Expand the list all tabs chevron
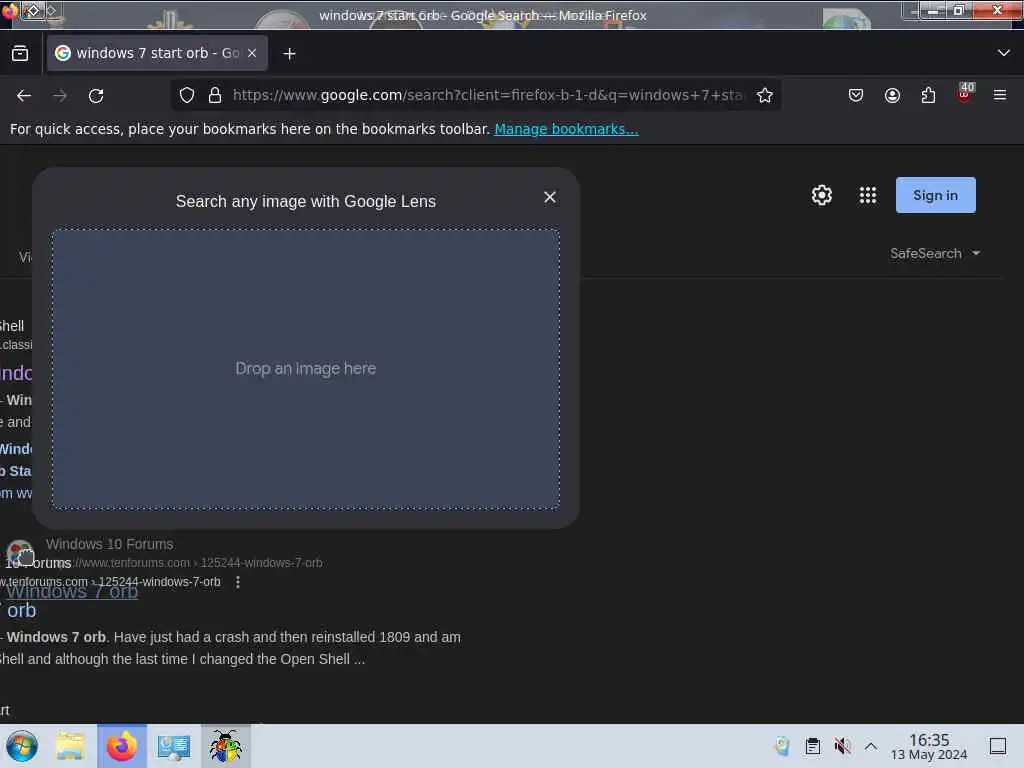The image size is (1024, 768). point(1004,53)
